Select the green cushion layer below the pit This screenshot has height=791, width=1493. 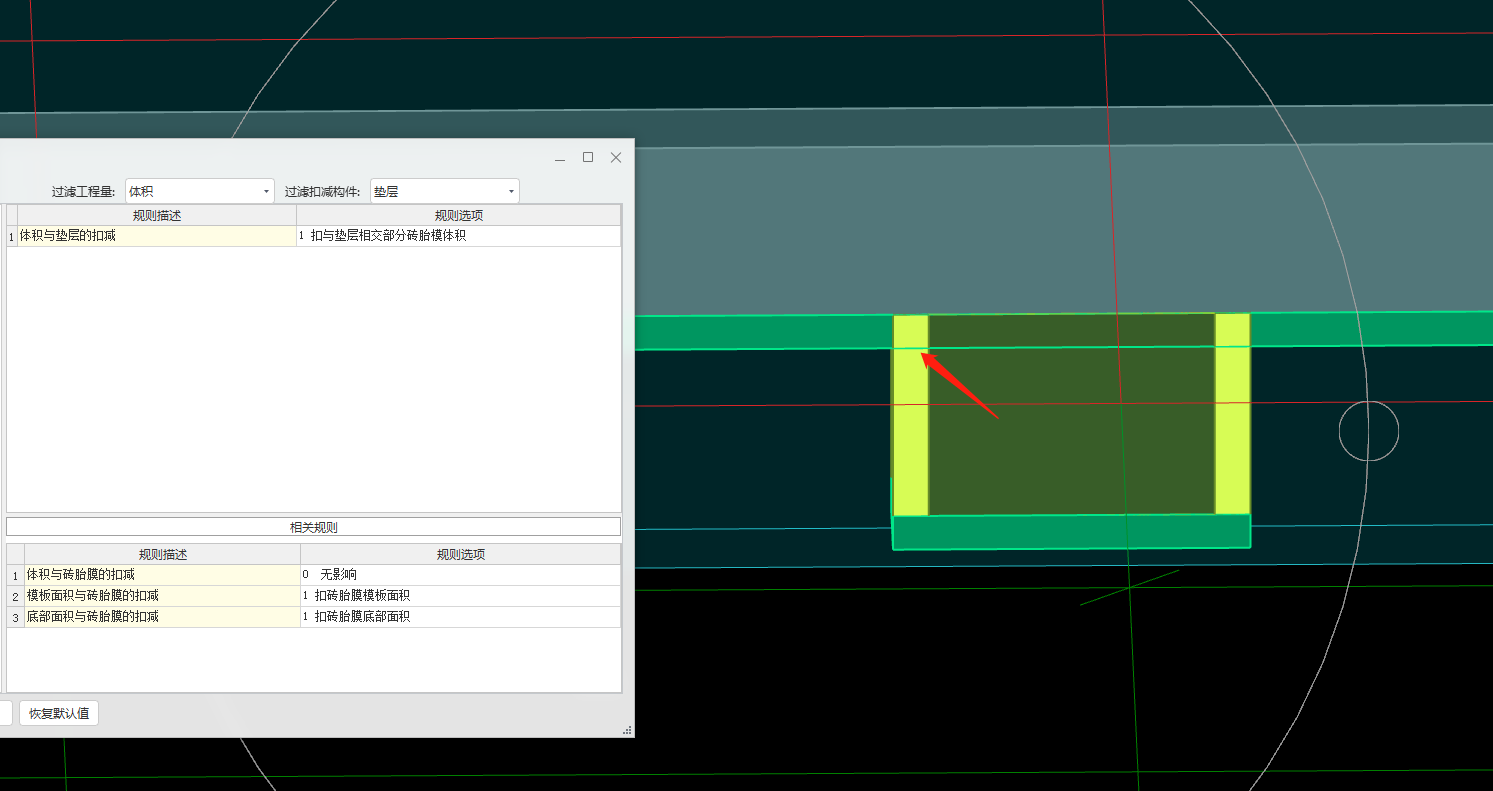click(x=1071, y=532)
